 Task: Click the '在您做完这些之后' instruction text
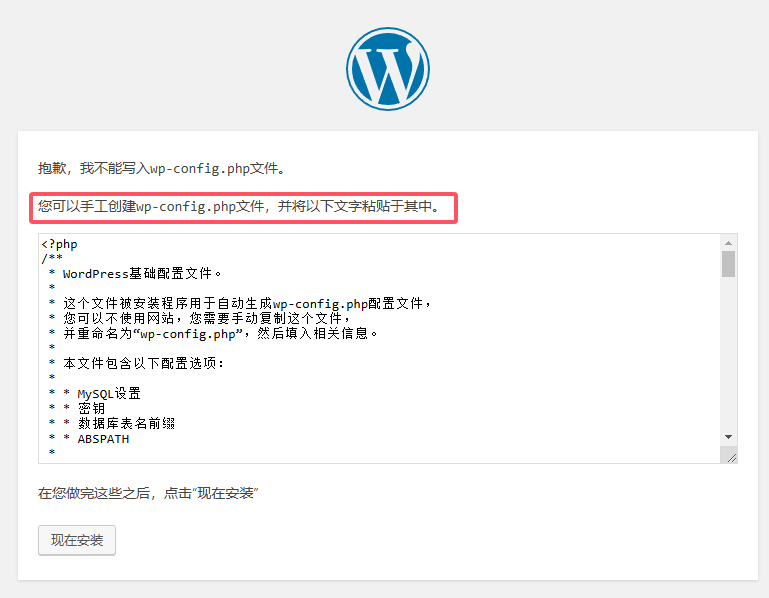click(148, 493)
